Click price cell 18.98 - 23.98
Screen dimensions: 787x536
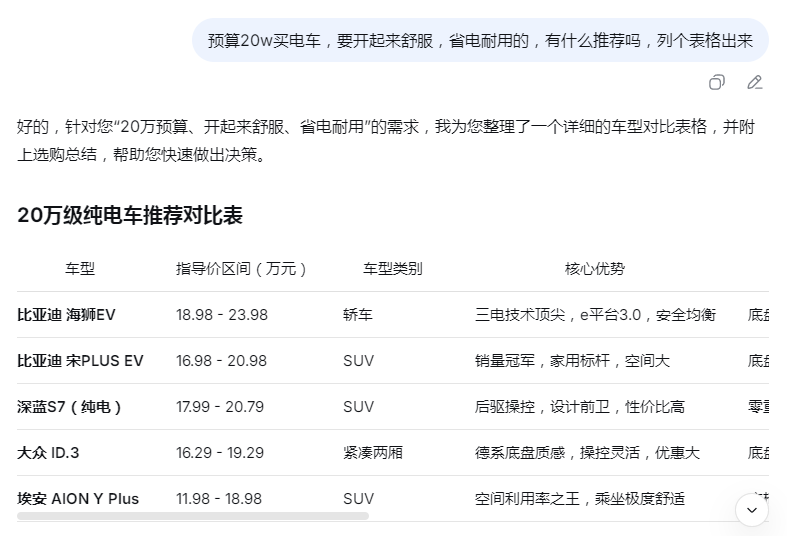tap(222, 315)
